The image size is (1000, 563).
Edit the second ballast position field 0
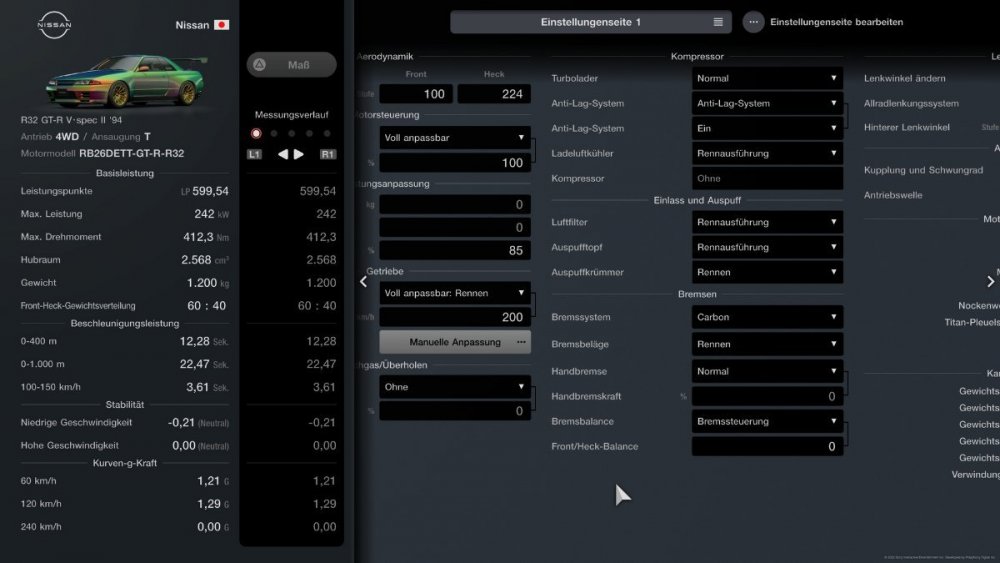click(x=455, y=227)
